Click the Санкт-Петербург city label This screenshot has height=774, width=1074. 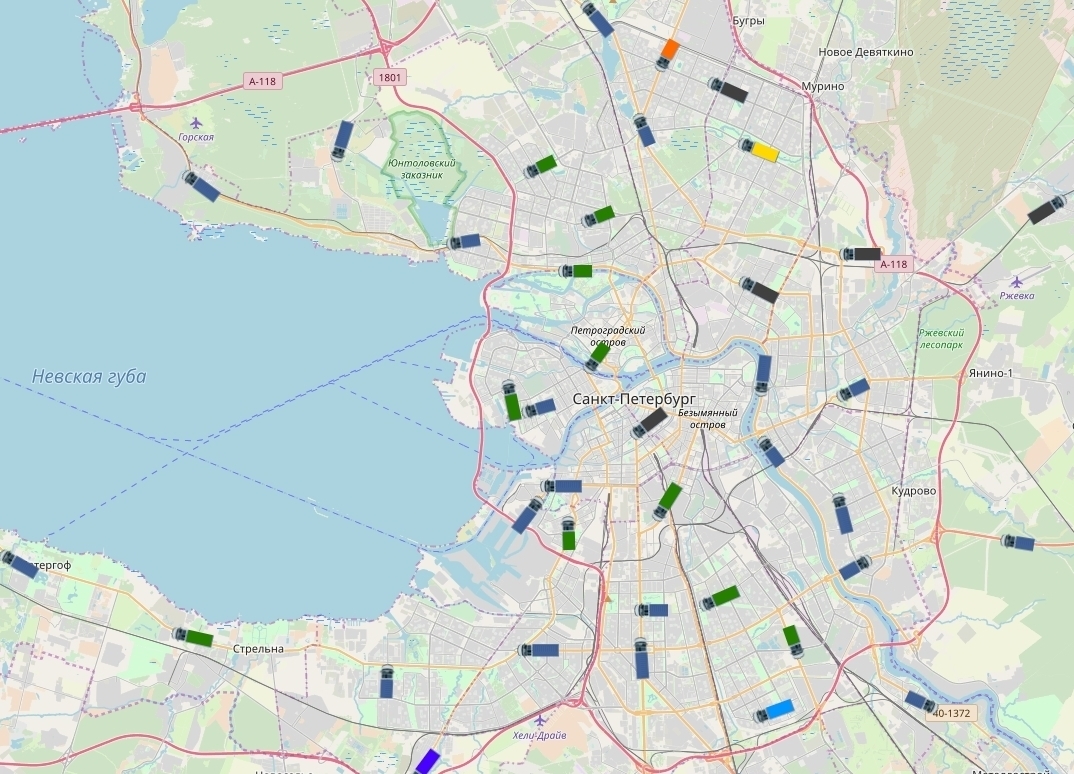click(x=634, y=399)
